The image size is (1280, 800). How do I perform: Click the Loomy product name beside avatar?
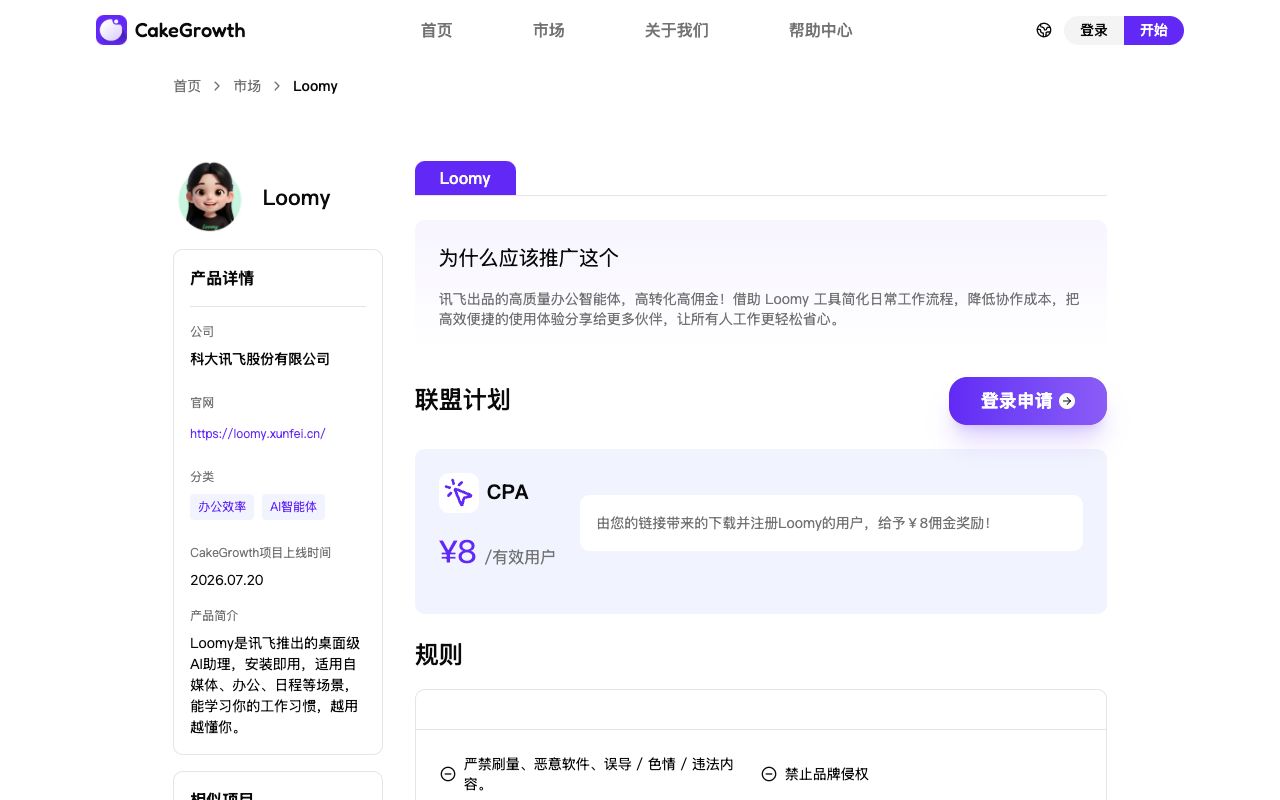point(296,197)
